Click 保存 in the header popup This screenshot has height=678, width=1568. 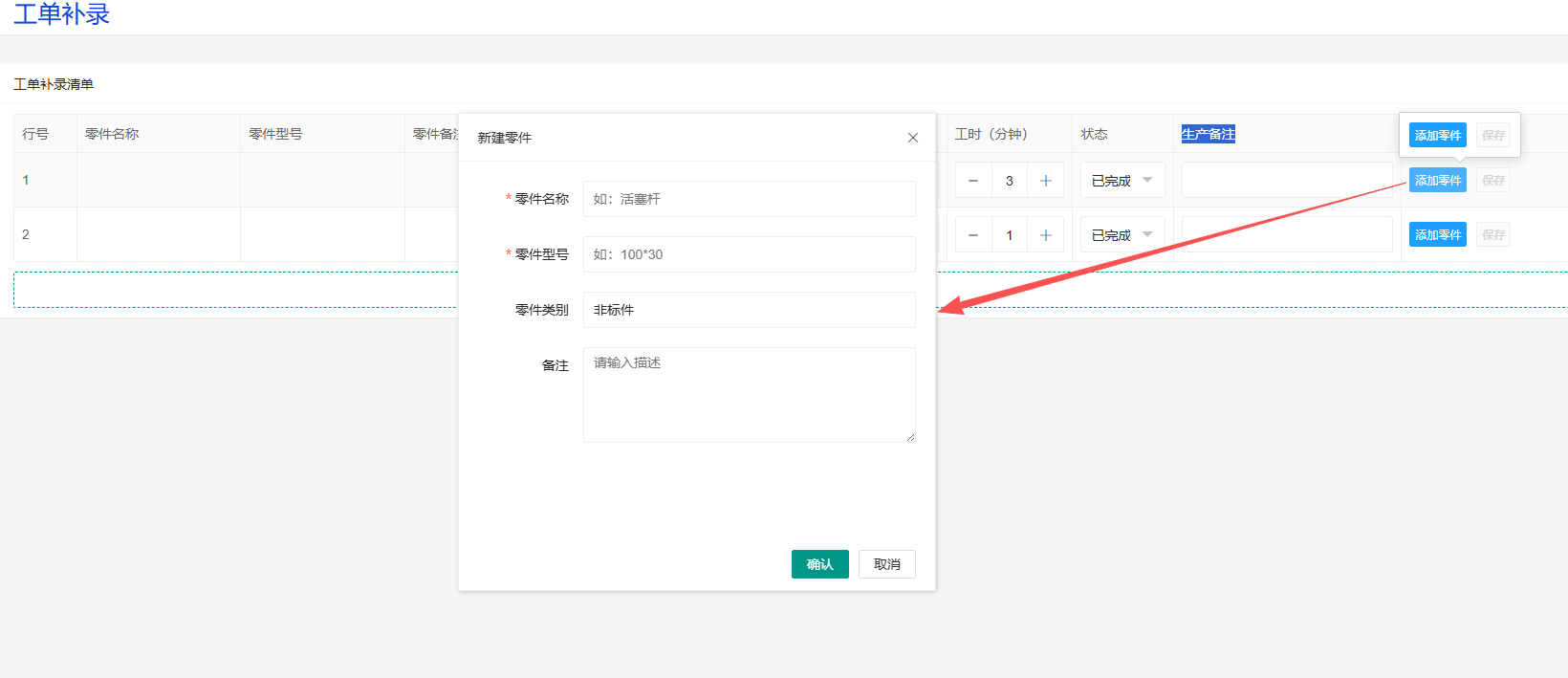1493,135
